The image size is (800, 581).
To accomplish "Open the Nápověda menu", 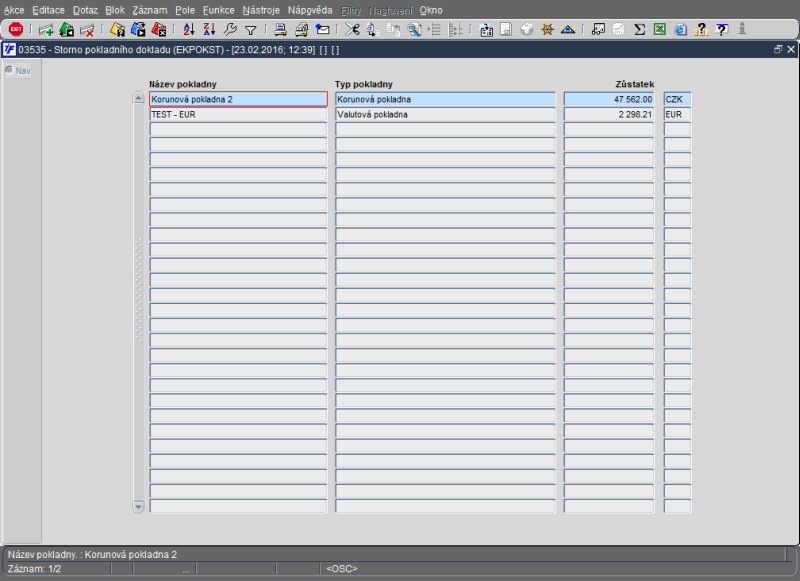I will coord(310,10).
